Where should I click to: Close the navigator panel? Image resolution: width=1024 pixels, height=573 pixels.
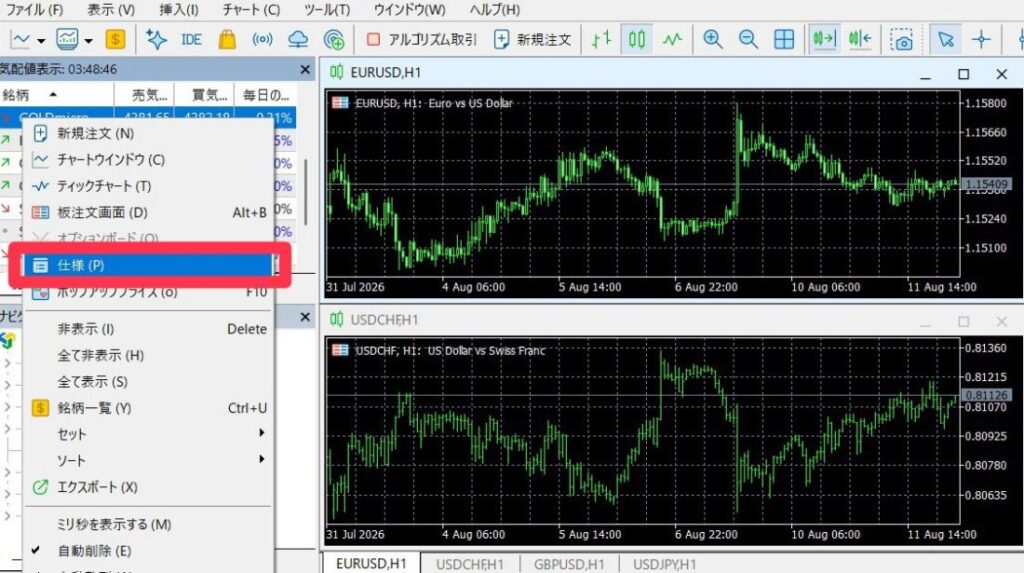[x=305, y=317]
